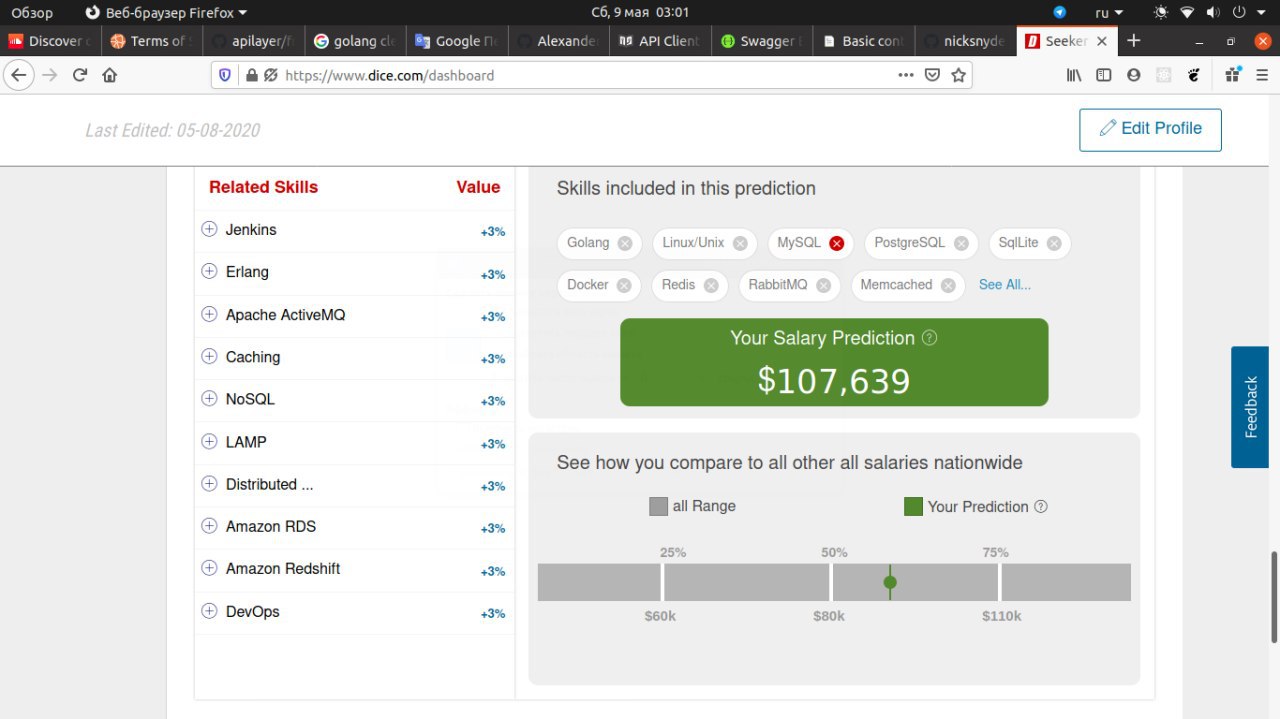Open clock and calendar in top bar
Viewport: 1280px width, 719px height.
(640, 13)
